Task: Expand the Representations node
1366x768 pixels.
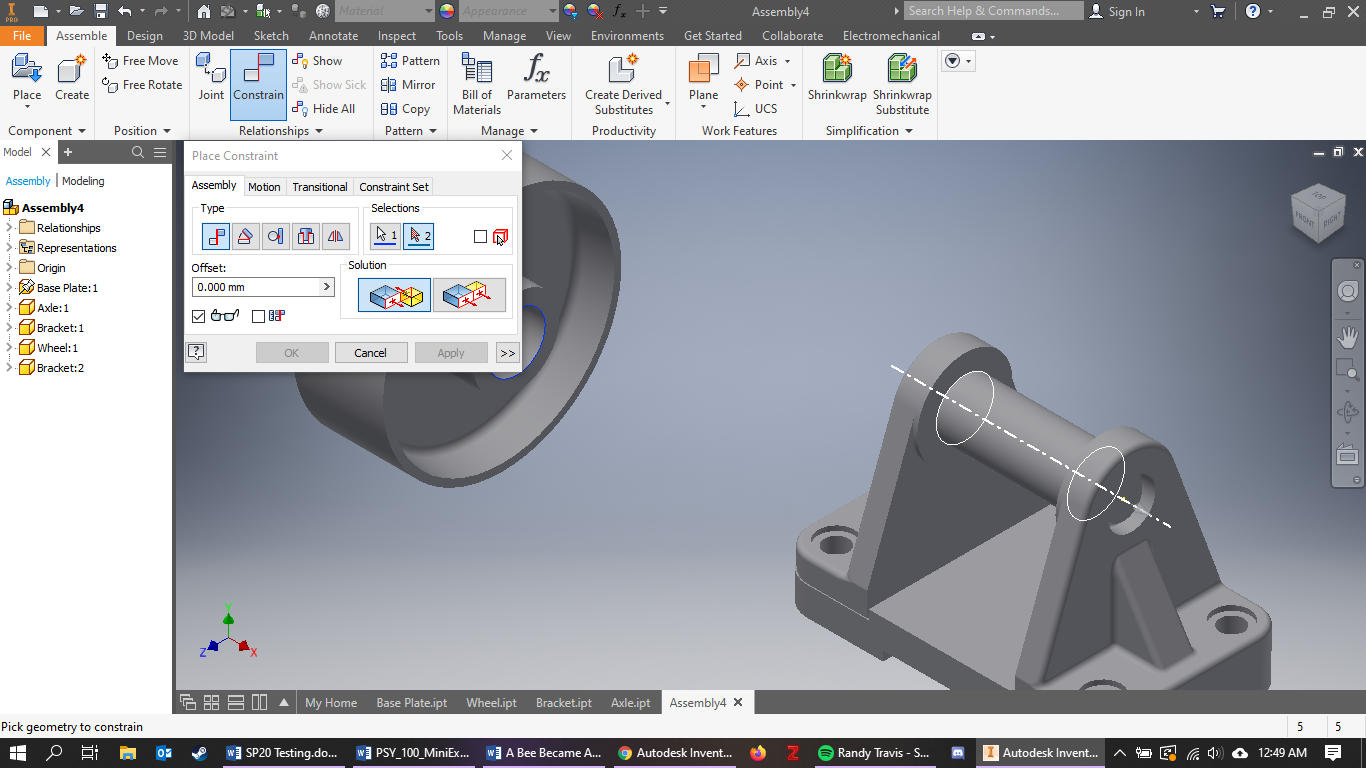Action: pos(9,248)
